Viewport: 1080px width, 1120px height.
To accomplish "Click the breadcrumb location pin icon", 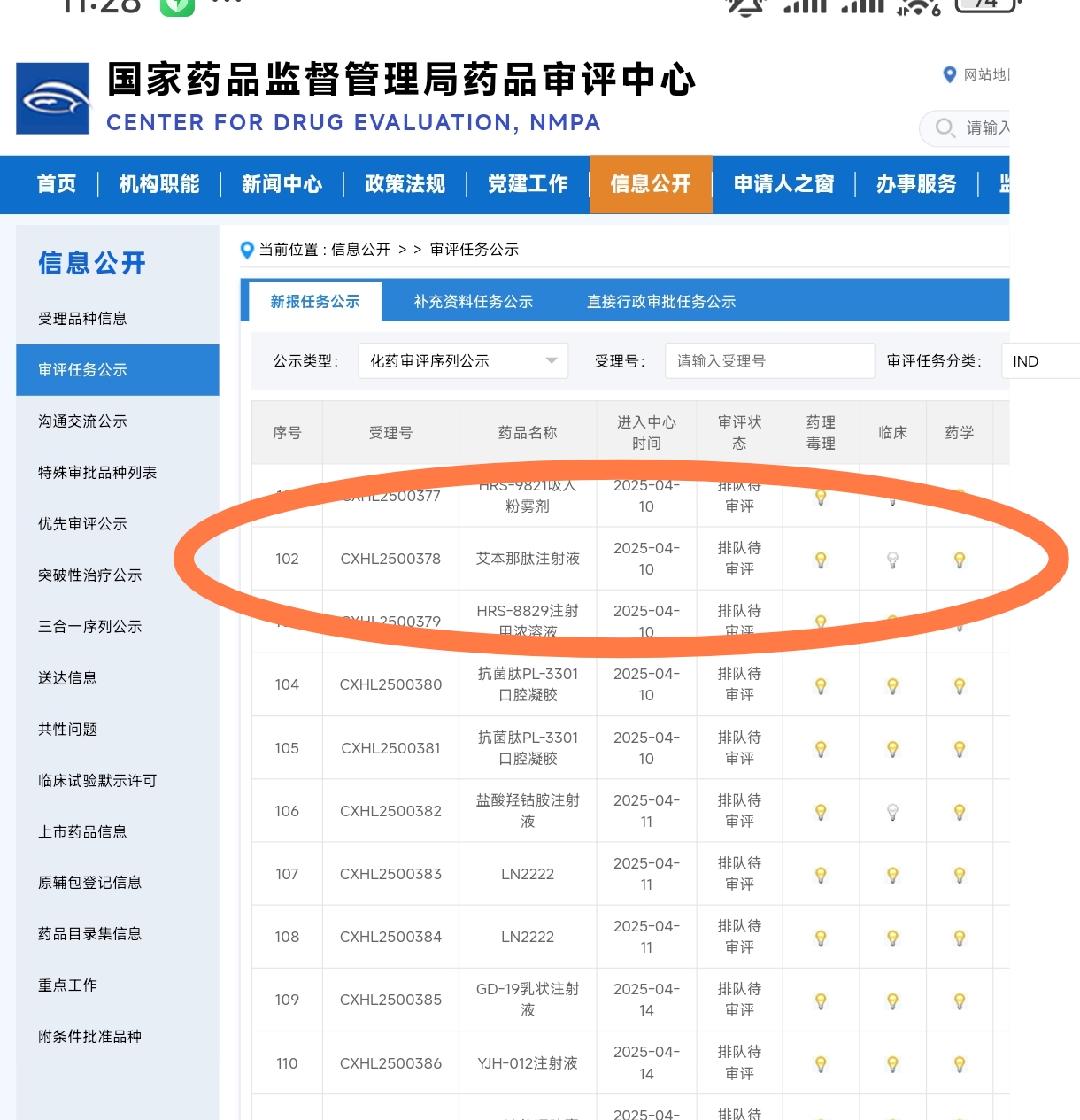I will (248, 250).
